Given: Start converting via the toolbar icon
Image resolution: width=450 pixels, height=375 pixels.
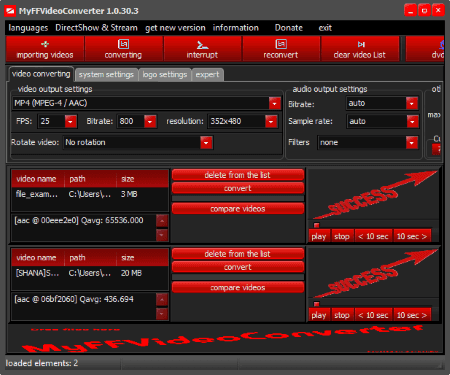Looking at the screenshot, I should tap(123, 44).
